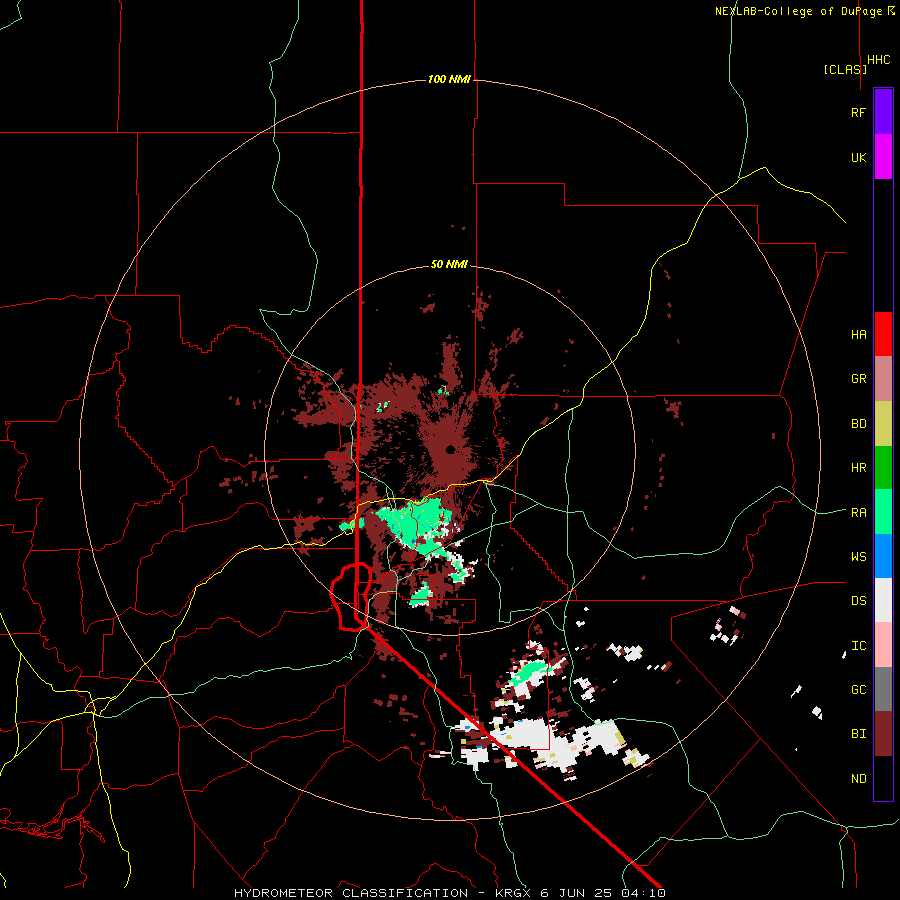Click the WS blue legend swatch
This screenshot has width=900, height=900.
[x=883, y=556]
